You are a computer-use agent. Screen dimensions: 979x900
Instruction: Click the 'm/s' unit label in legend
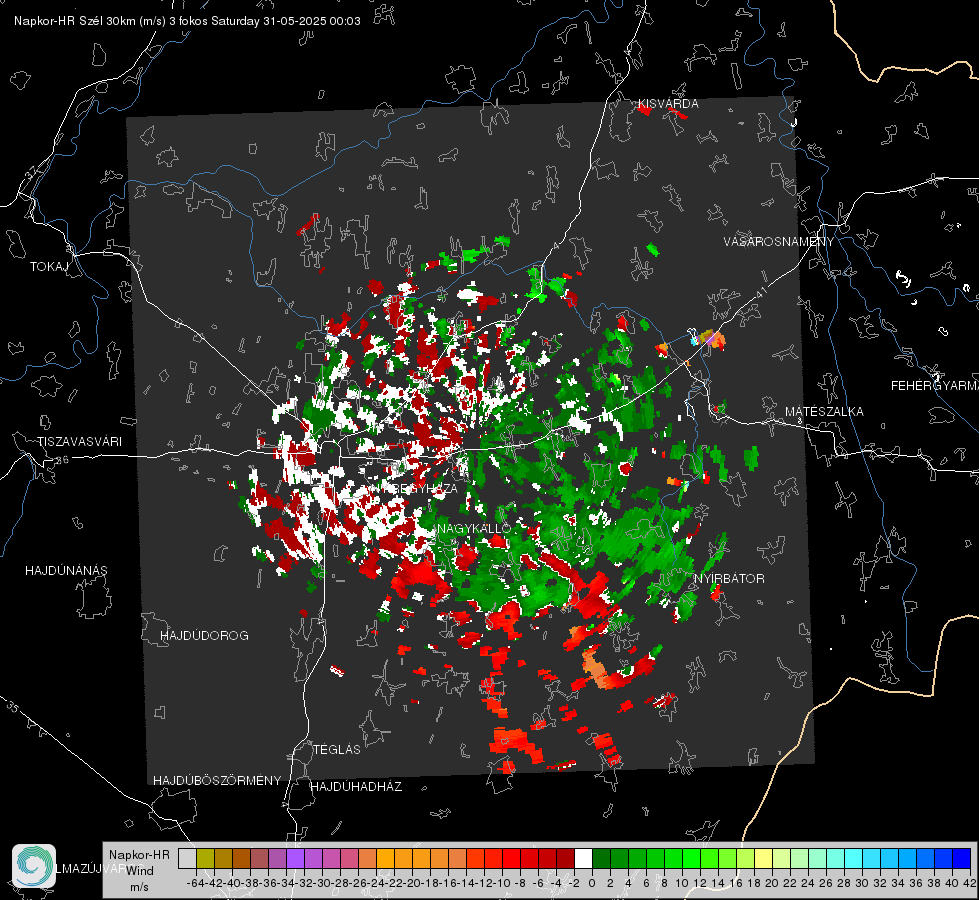(139, 887)
